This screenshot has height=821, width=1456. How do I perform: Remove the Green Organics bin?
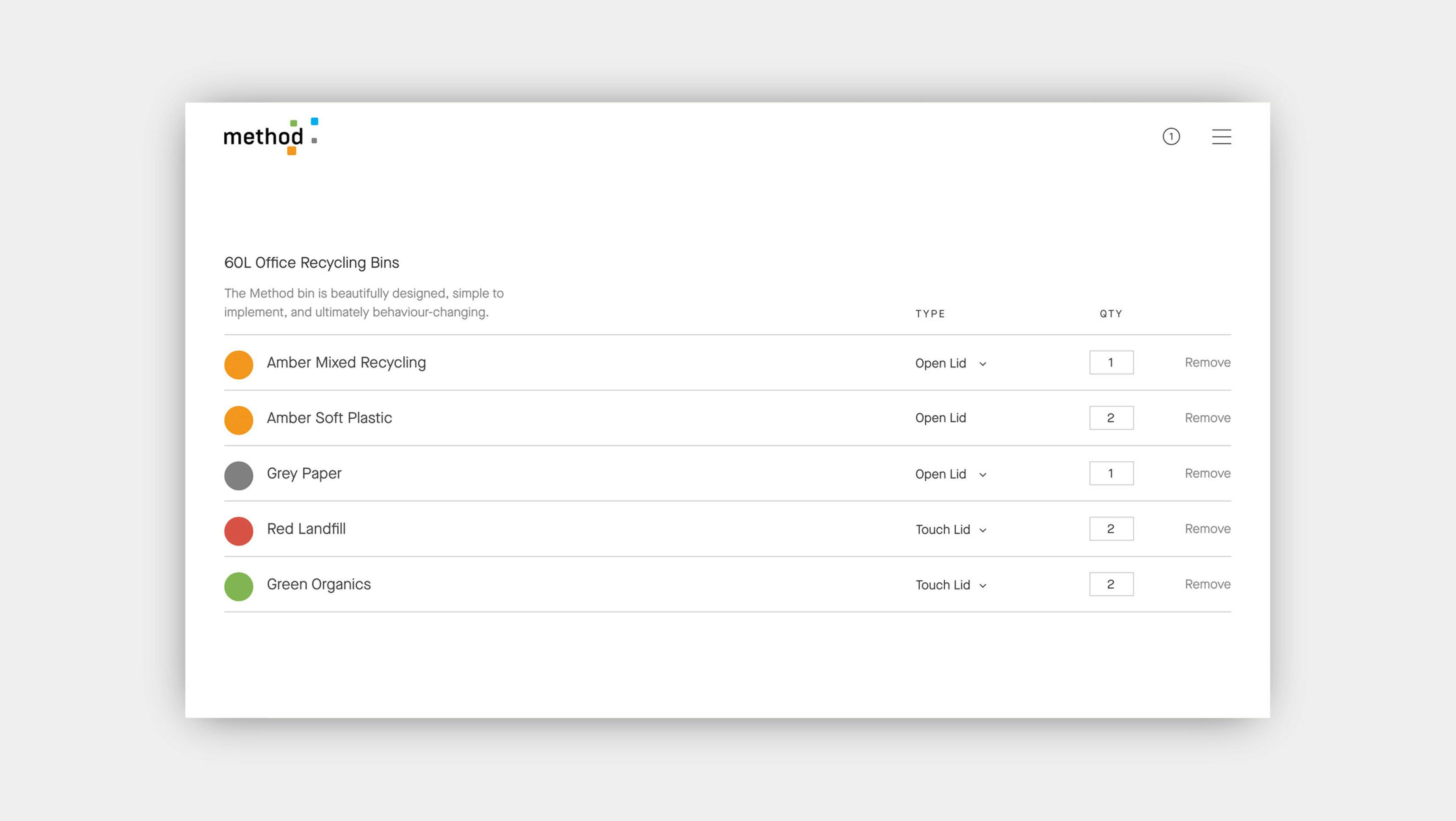tap(1207, 584)
